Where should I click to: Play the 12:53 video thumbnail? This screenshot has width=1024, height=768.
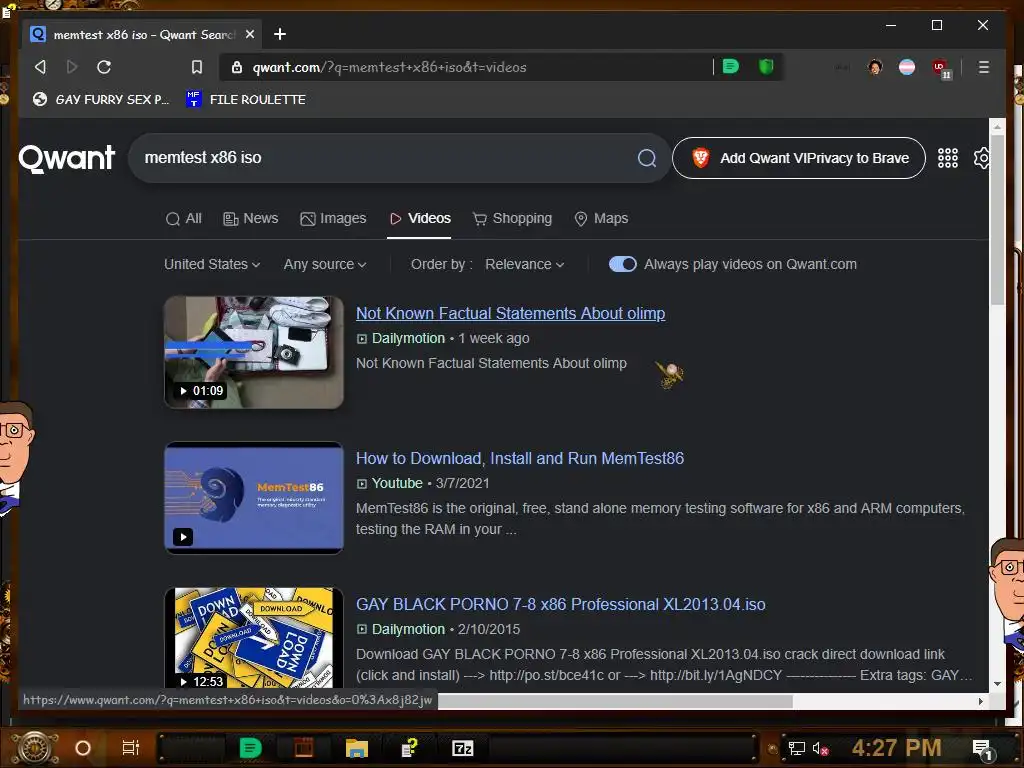254,637
